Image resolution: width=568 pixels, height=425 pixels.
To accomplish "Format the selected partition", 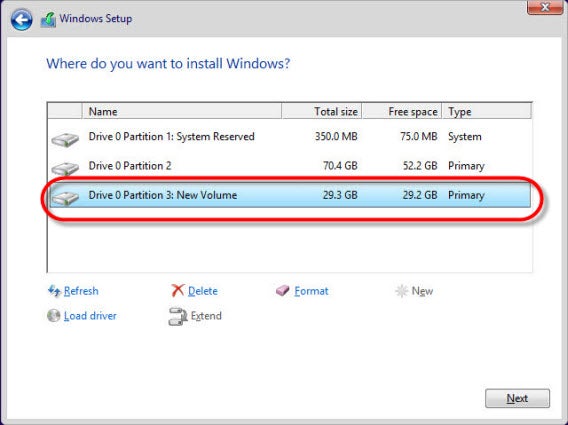I will click(x=311, y=291).
